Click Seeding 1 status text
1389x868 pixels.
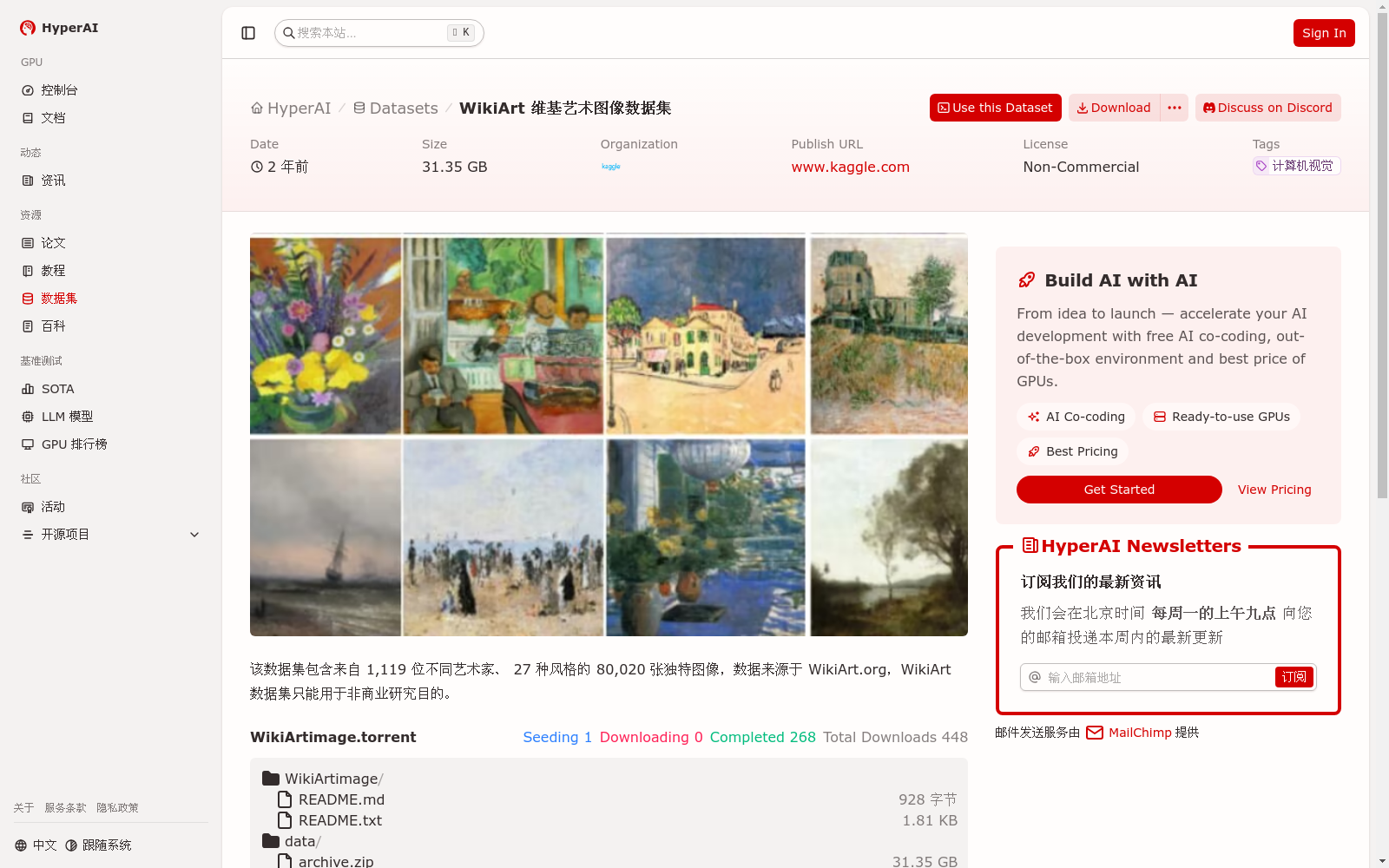pyautogui.click(x=557, y=737)
